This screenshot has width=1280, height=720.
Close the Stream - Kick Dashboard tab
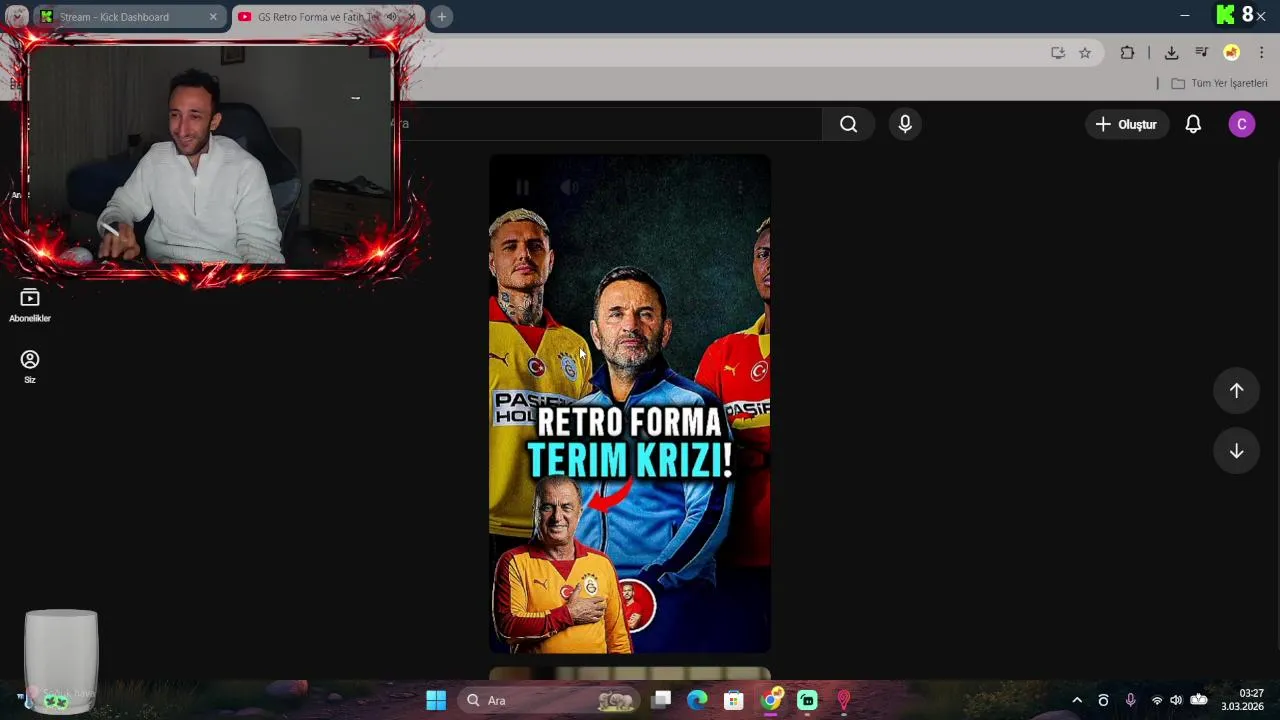(x=213, y=17)
